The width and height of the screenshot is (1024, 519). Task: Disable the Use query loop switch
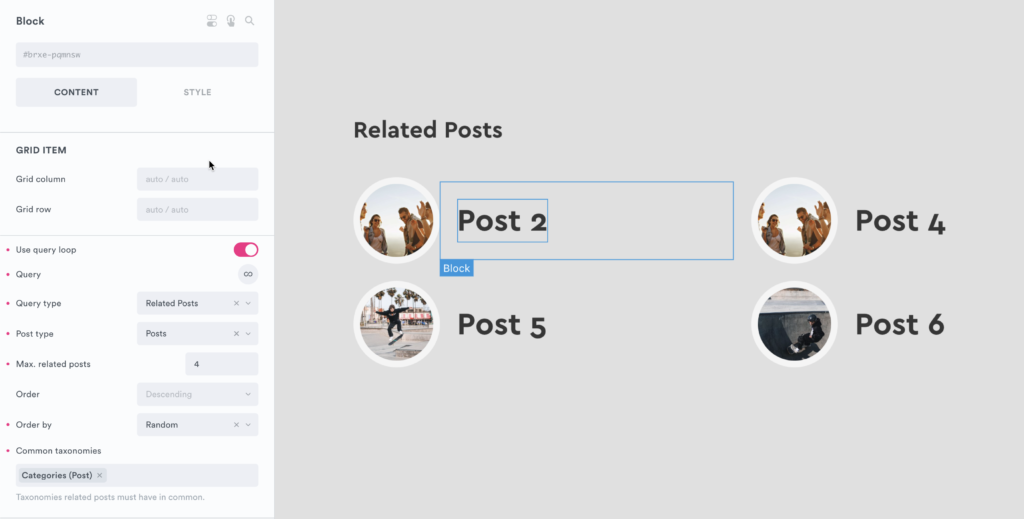point(245,250)
